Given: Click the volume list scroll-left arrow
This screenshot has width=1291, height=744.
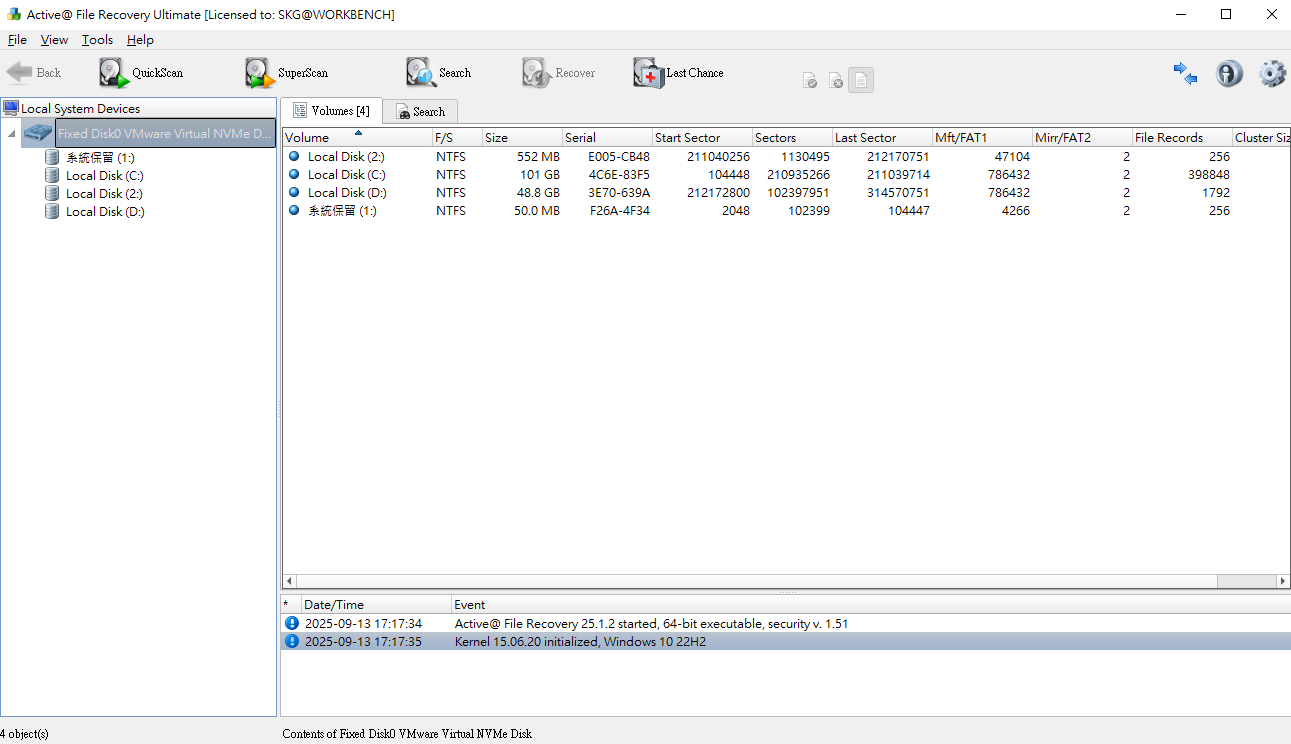Looking at the screenshot, I should tap(290, 581).
